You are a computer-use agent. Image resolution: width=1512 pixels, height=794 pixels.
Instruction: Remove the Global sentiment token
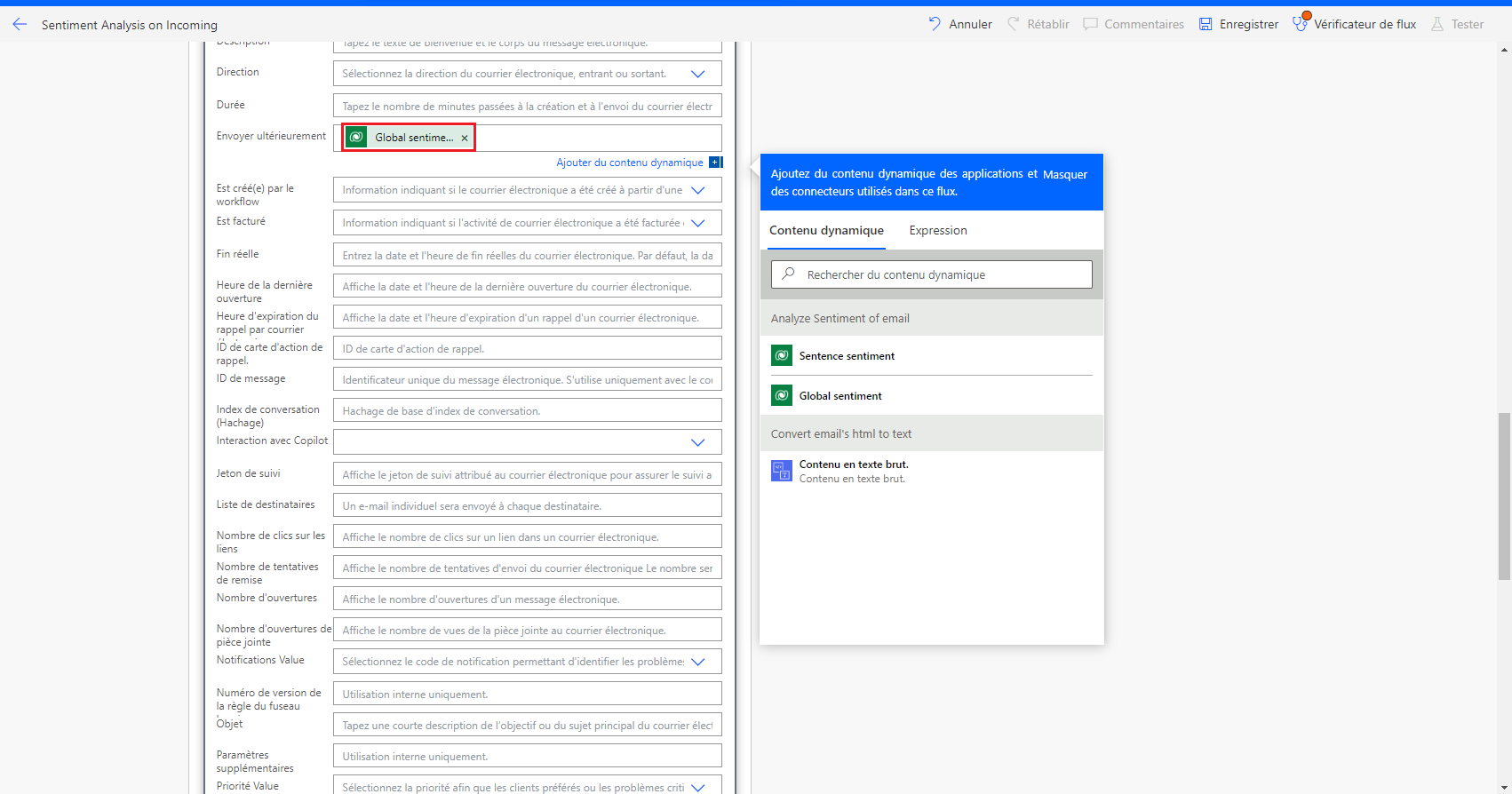(x=465, y=138)
